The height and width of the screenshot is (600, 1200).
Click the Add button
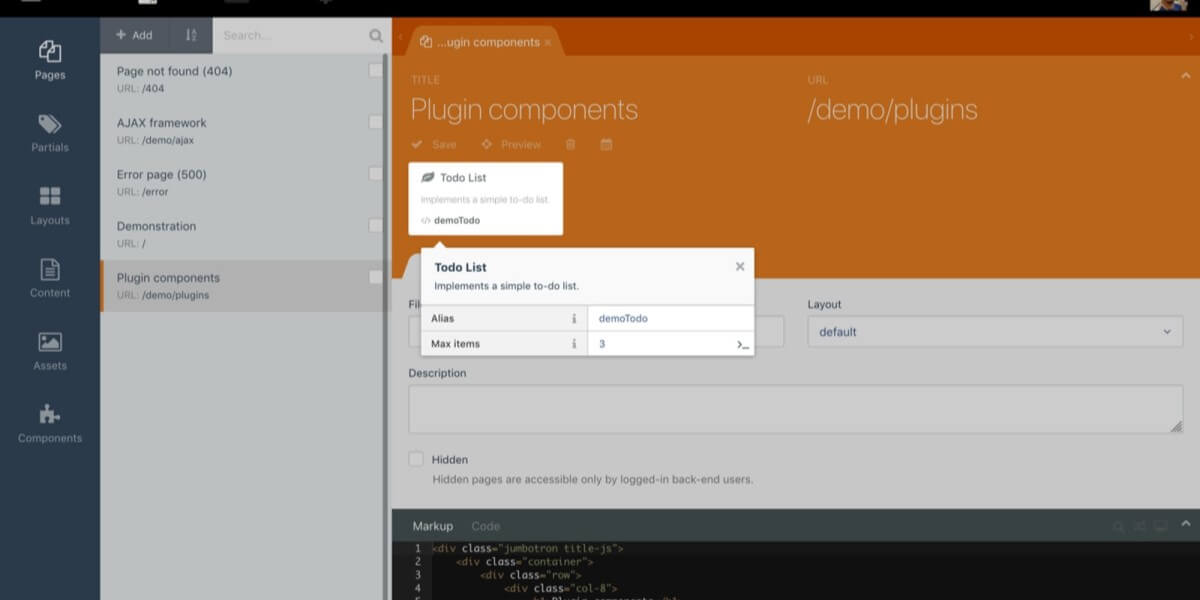pos(135,35)
